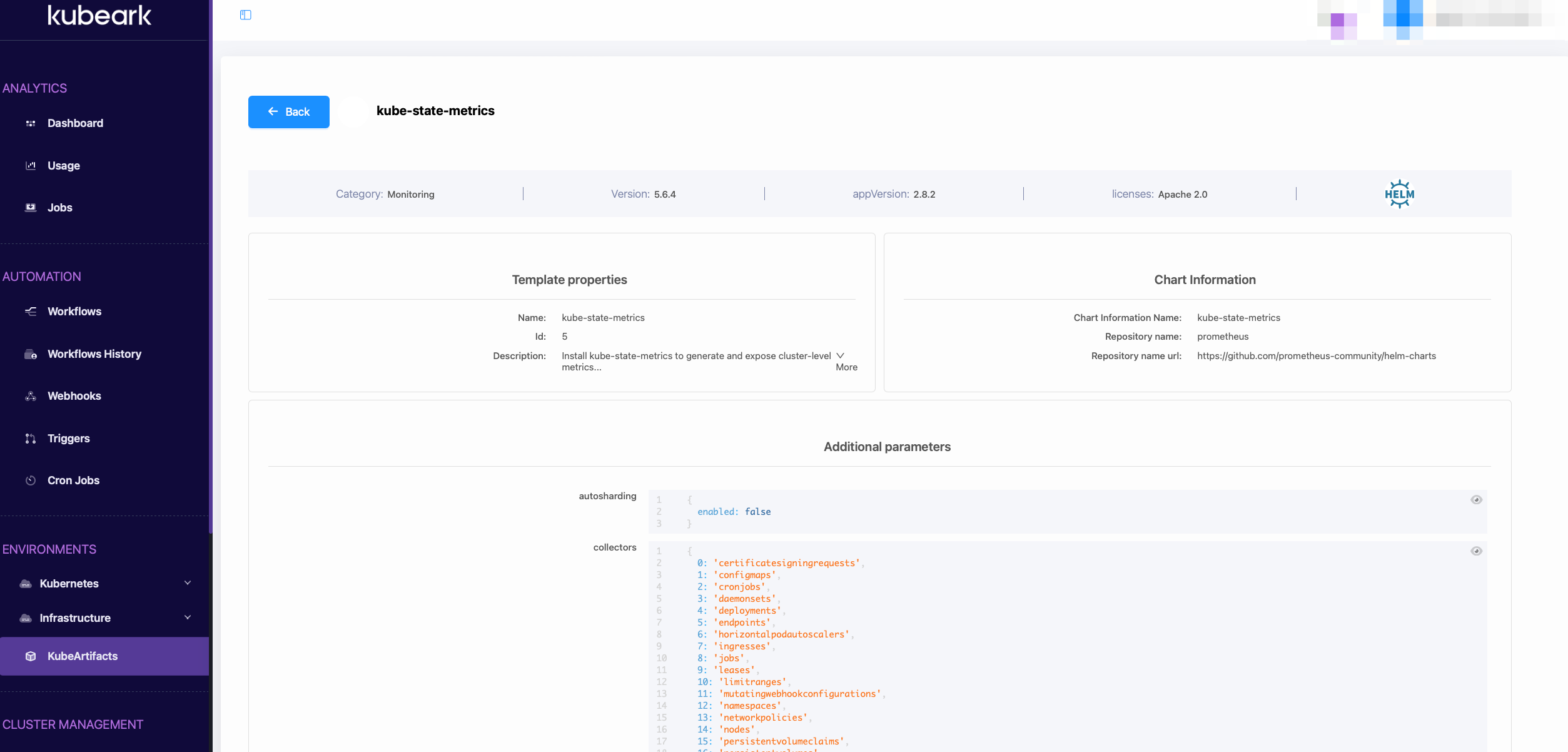The width and height of the screenshot is (1568, 752).
Task: Toggle eye icon for collectors parameter
Action: pyautogui.click(x=1476, y=551)
